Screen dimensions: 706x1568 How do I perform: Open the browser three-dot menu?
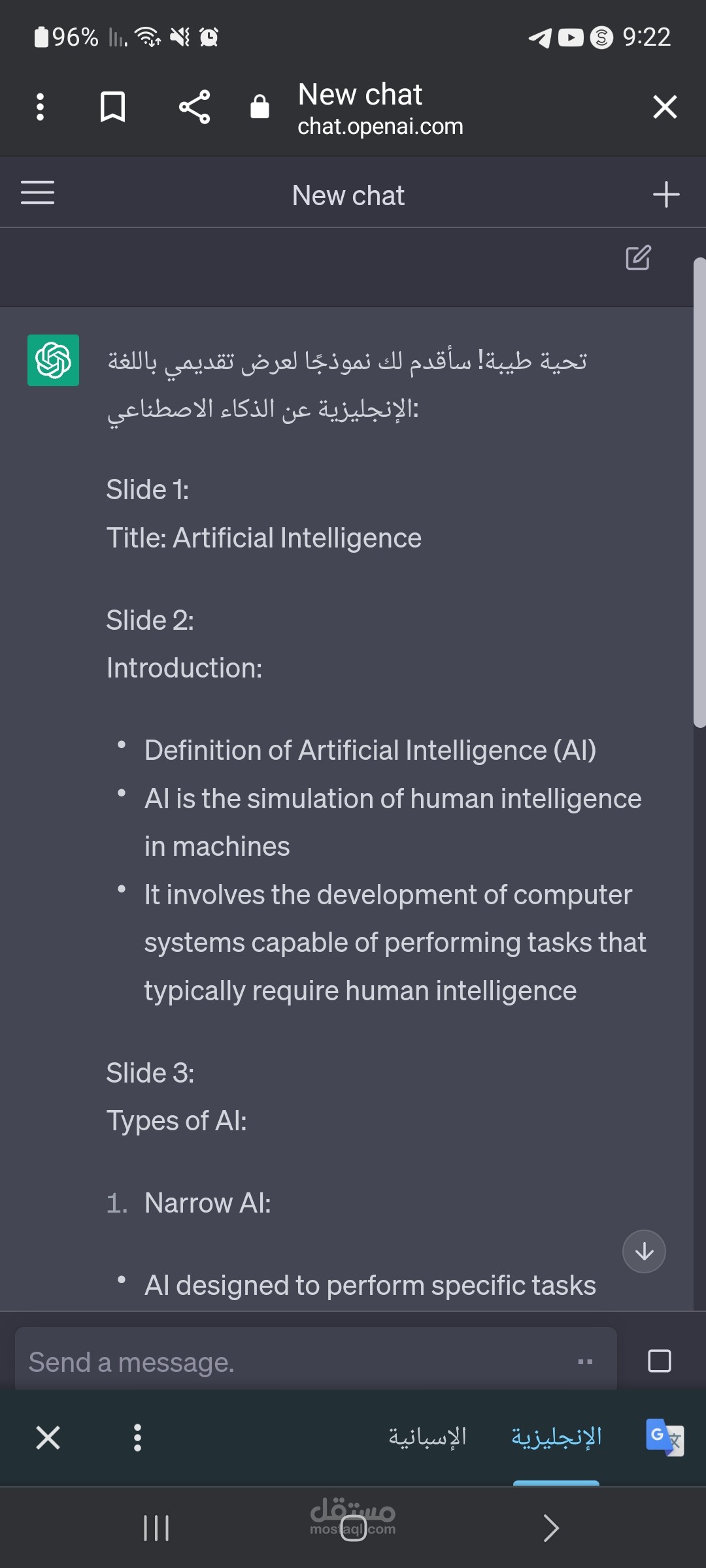tap(40, 106)
